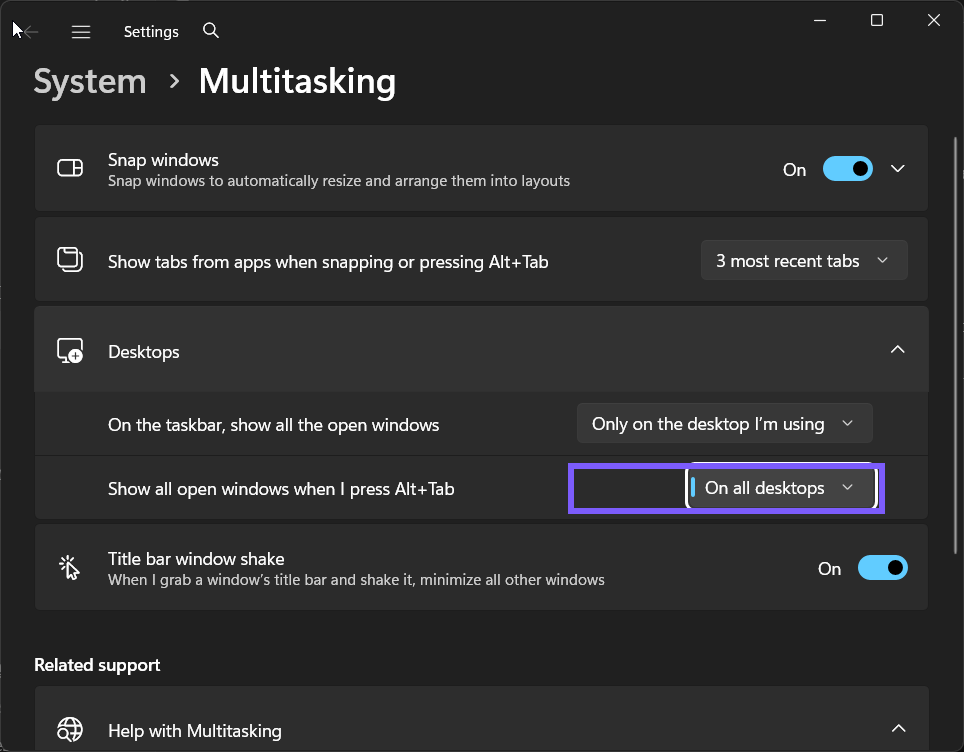Maximize the Settings window
The height and width of the screenshot is (752, 964).
point(877,20)
